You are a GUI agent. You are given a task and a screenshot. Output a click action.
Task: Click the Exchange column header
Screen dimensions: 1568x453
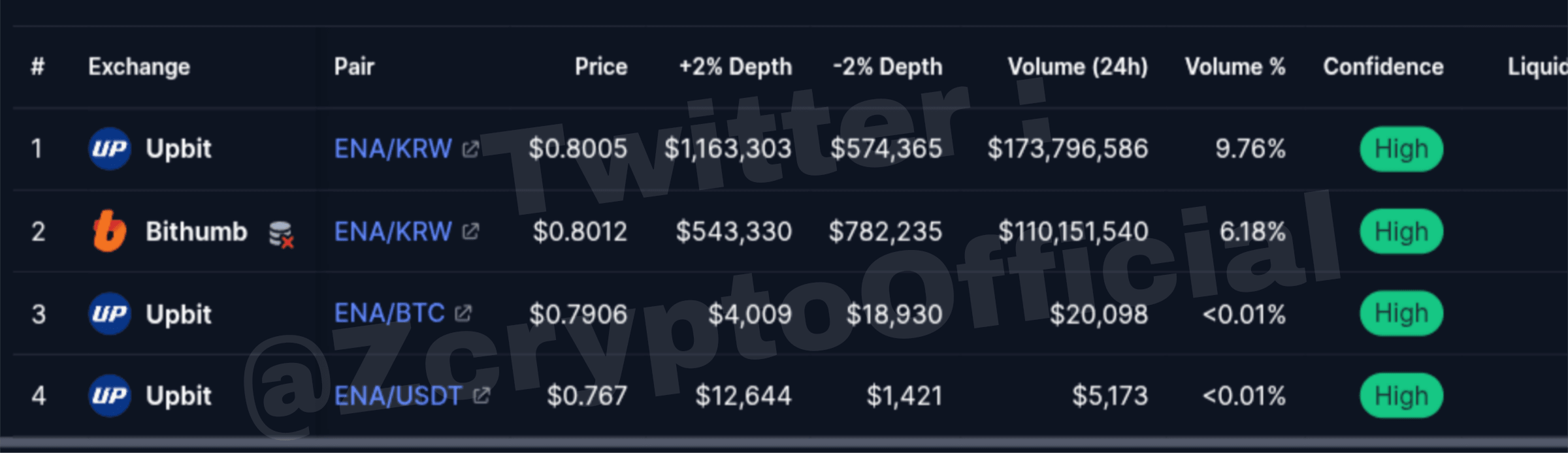tap(139, 67)
